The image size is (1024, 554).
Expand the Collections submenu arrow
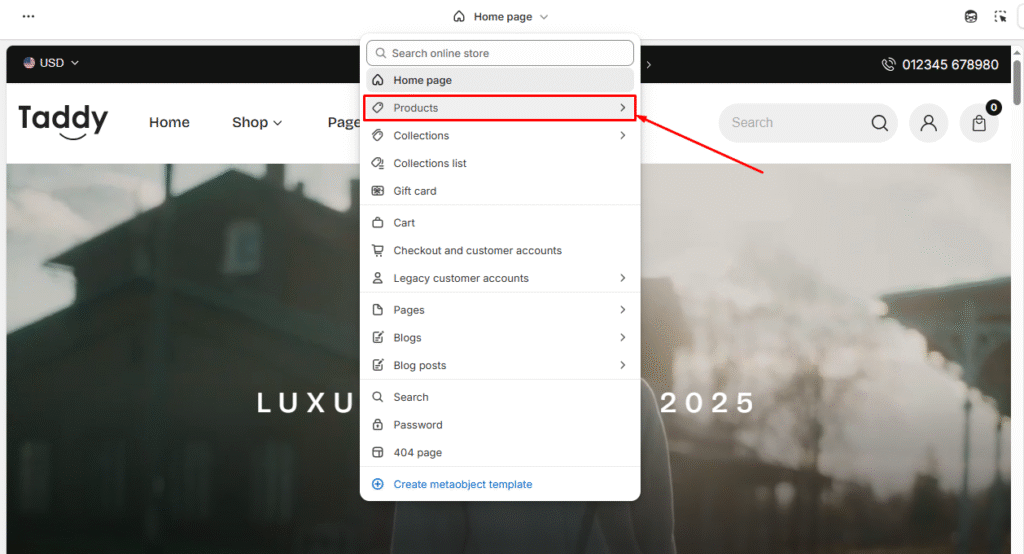point(622,136)
